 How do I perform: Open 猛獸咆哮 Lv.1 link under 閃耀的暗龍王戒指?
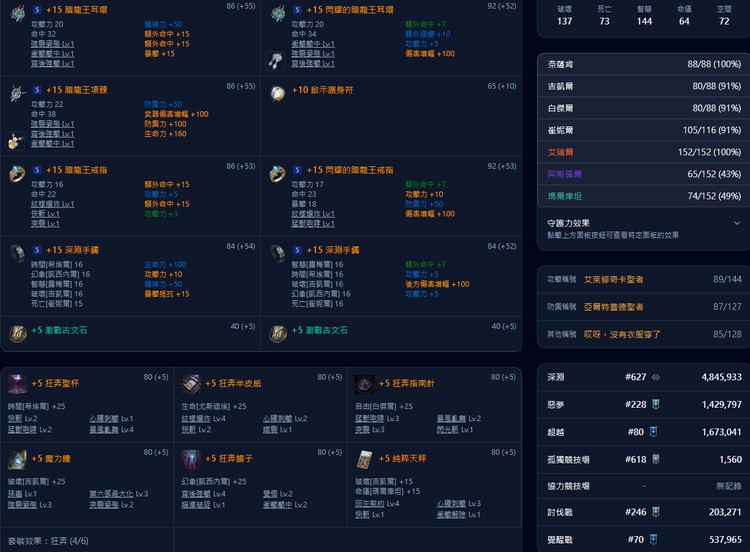click(313, 223)
